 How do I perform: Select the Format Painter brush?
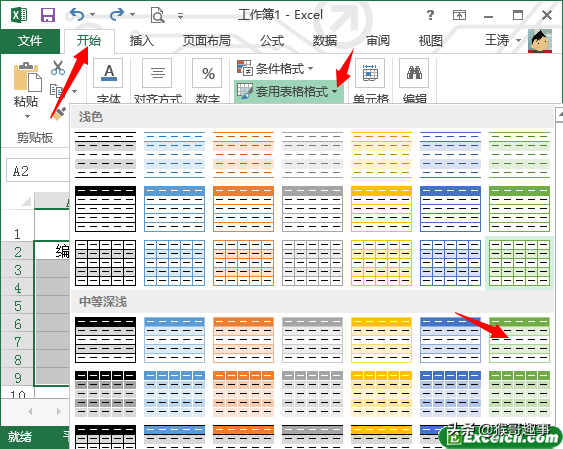point(59,113)
